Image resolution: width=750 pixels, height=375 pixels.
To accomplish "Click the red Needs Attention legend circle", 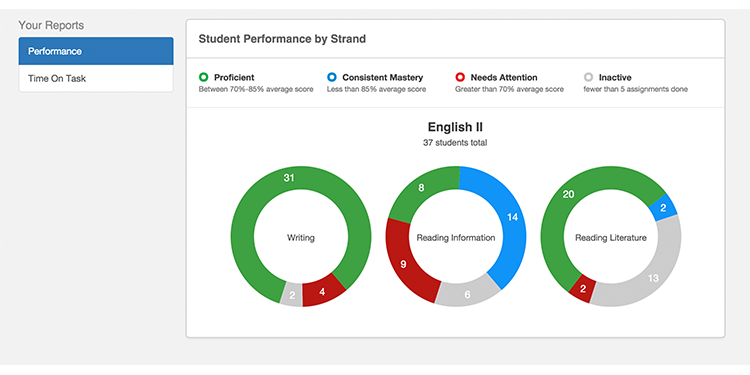I will click(x=460, y=77).
